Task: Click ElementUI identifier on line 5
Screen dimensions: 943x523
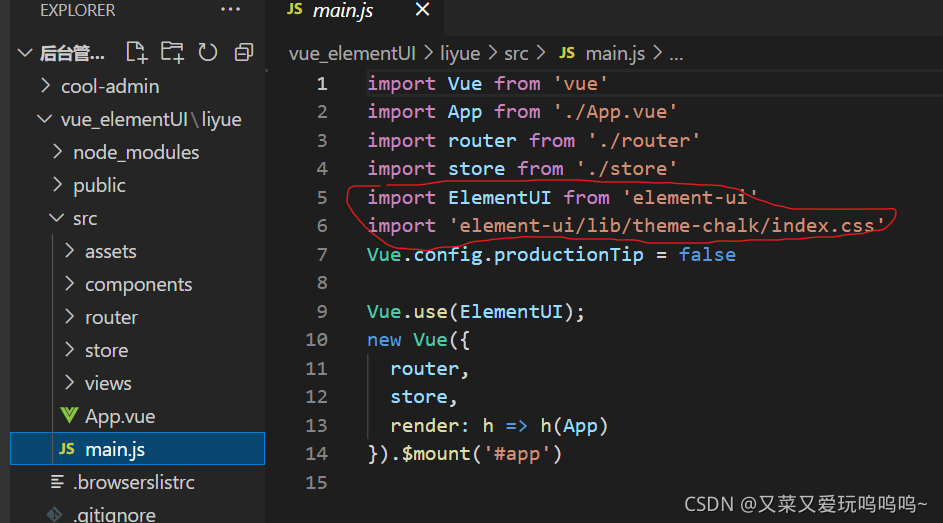Action: point(499,198)
